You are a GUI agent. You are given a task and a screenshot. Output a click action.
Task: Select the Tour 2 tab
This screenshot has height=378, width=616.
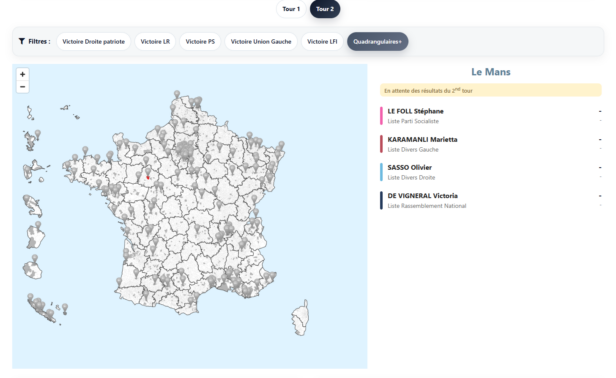pyautogui.click(x=325, y=9)
